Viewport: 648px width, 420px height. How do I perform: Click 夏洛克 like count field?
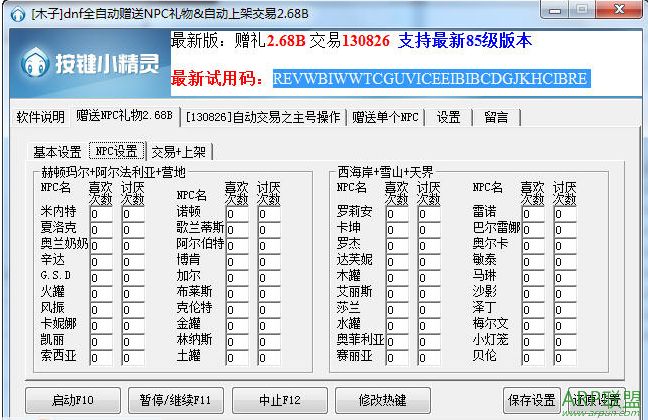(x=101, y=229)
